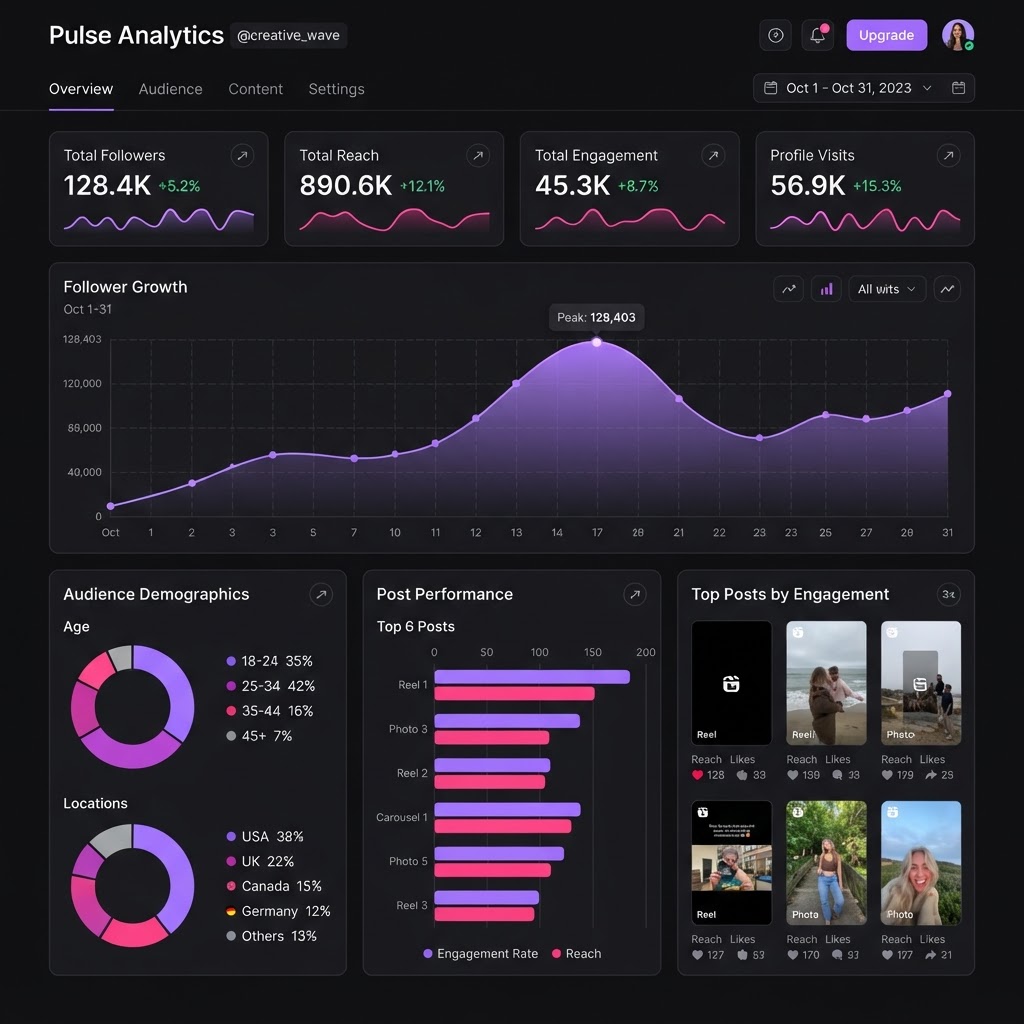Switch to the Content tab
The height and width of the screenshot is (1024, 1024).
(255, 89)
